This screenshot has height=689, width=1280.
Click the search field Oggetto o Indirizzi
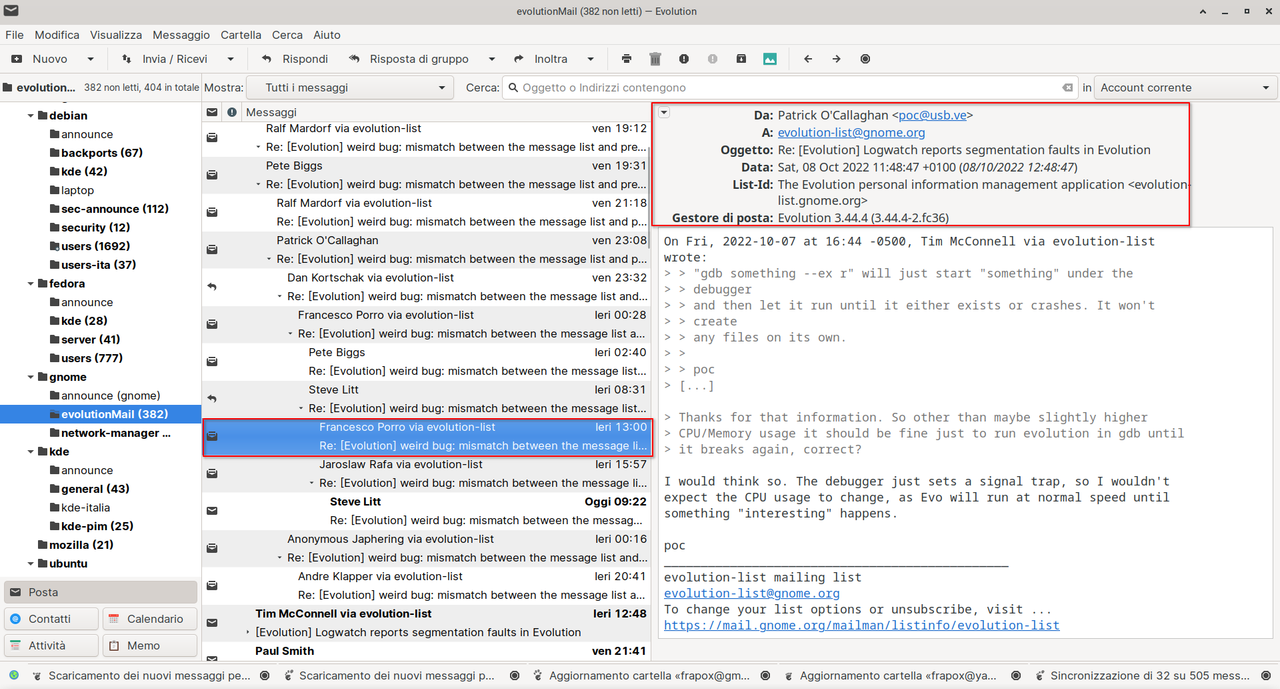pyautogui.click(x=790, y=88)
